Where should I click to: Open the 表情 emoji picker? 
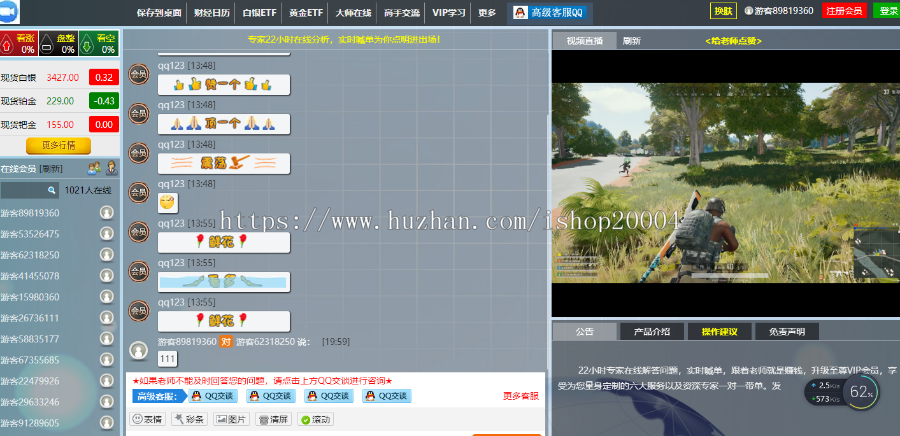click(148, 419)
